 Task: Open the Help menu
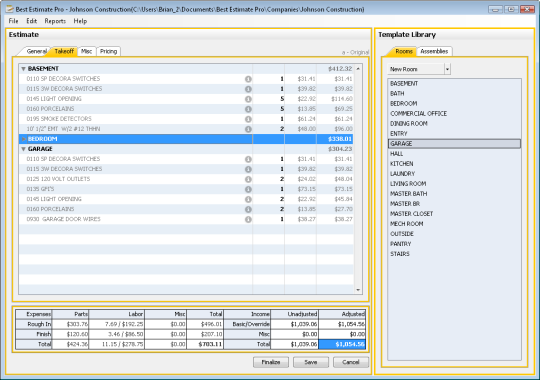(80, 21)
